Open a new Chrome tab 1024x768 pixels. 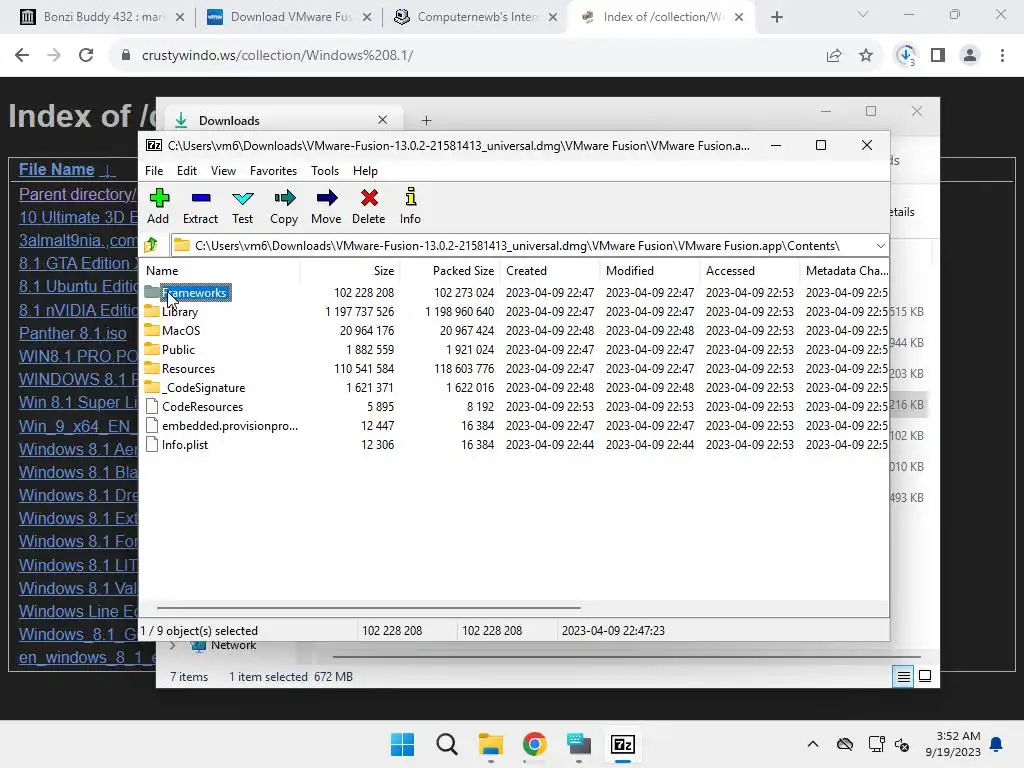coord(776,17)
